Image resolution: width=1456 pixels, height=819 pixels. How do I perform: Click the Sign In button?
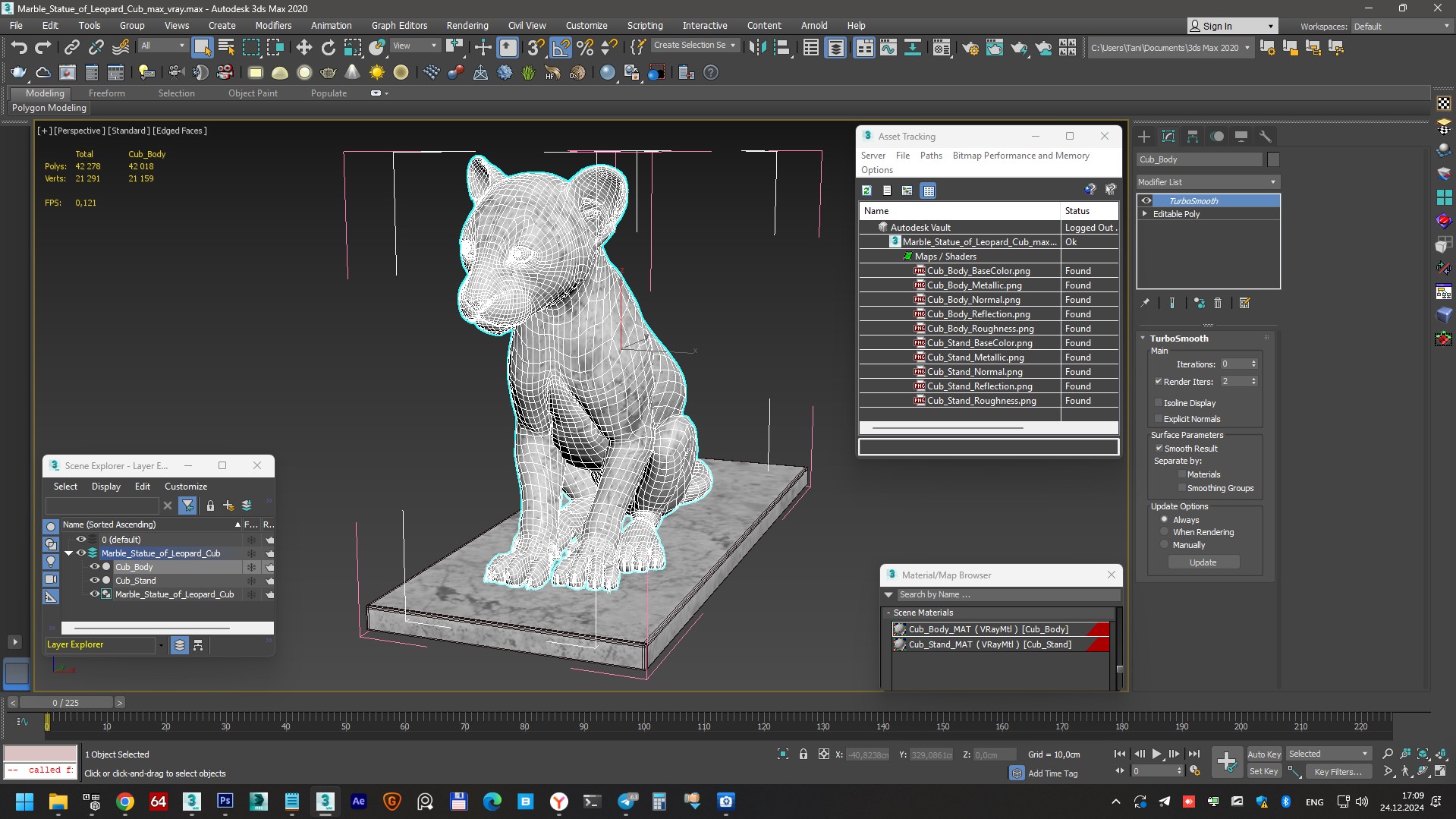1232,26
